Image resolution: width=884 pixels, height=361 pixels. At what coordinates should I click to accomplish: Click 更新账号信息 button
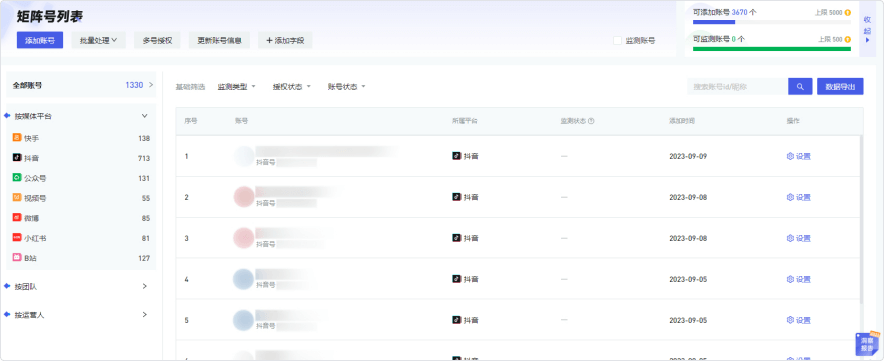click(x=219, y=40)
